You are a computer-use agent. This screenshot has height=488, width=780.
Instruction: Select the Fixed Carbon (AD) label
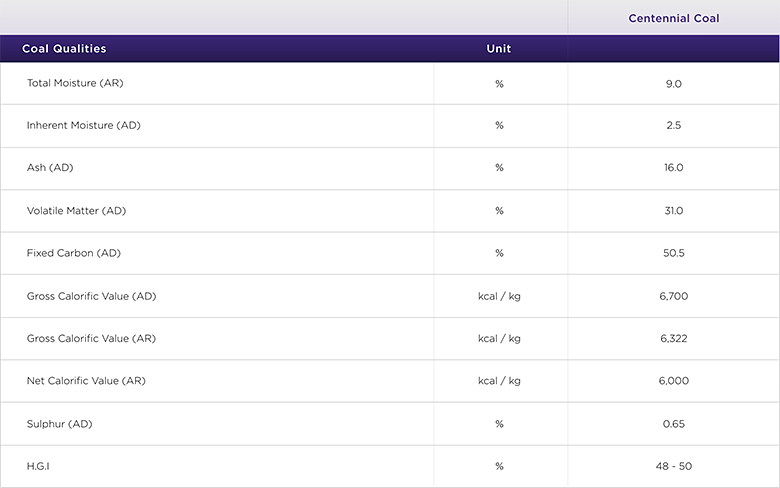click(74, 253)
